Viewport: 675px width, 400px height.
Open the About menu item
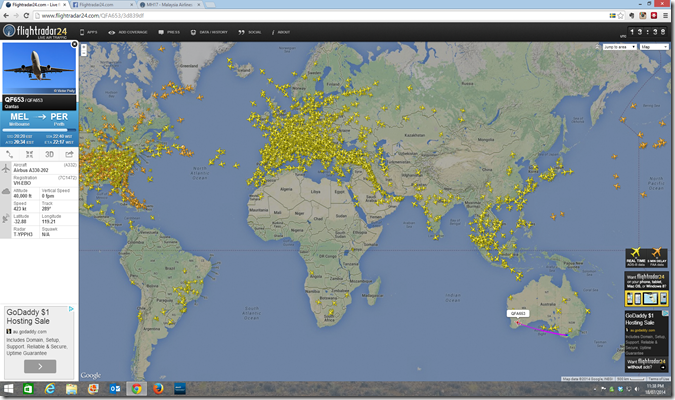click(281, 32)
